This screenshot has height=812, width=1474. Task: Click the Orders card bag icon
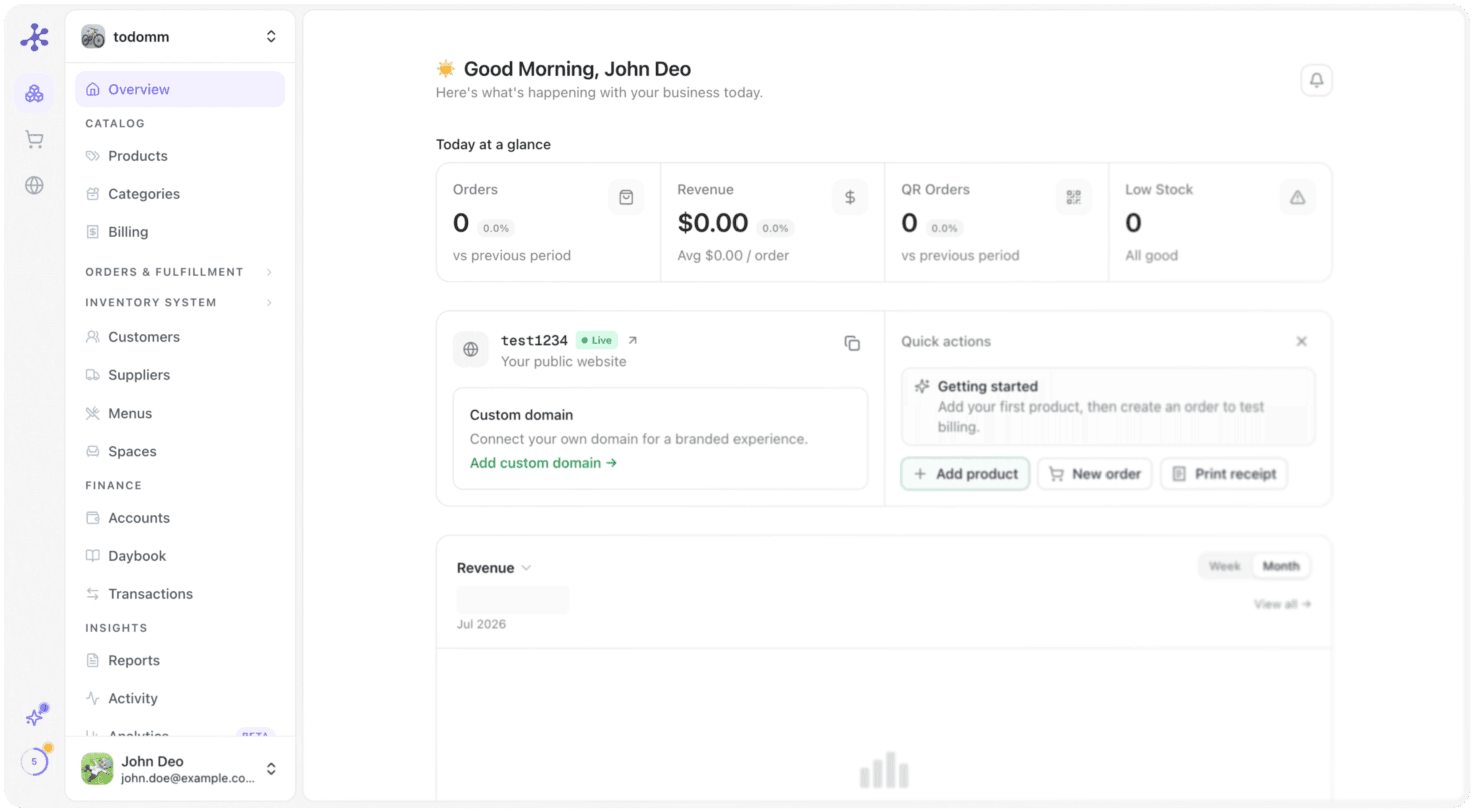[626, 197]
